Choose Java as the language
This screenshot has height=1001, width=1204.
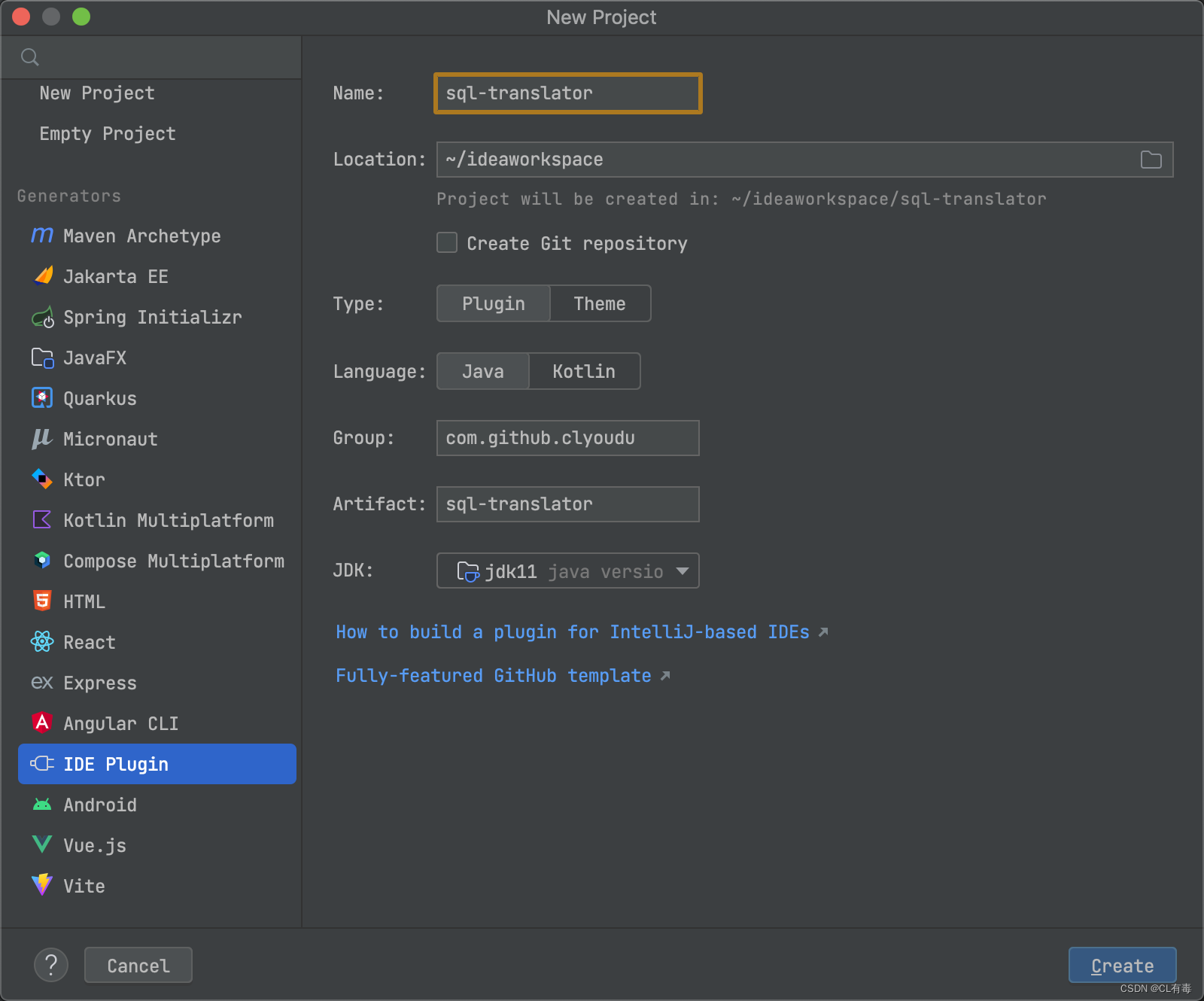tap(483, 371)
